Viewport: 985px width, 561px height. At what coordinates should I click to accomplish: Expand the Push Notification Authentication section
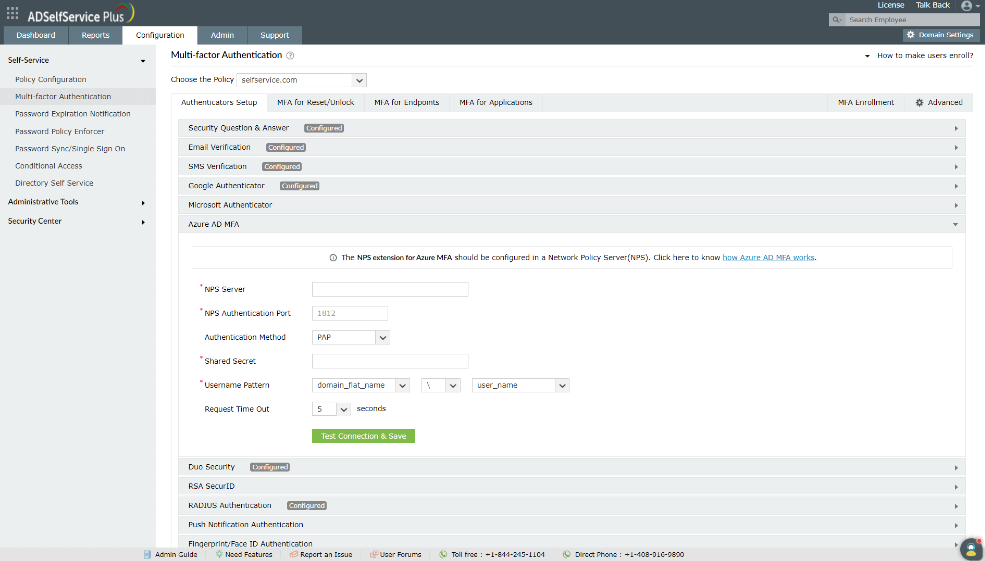[x=572, y=525]
